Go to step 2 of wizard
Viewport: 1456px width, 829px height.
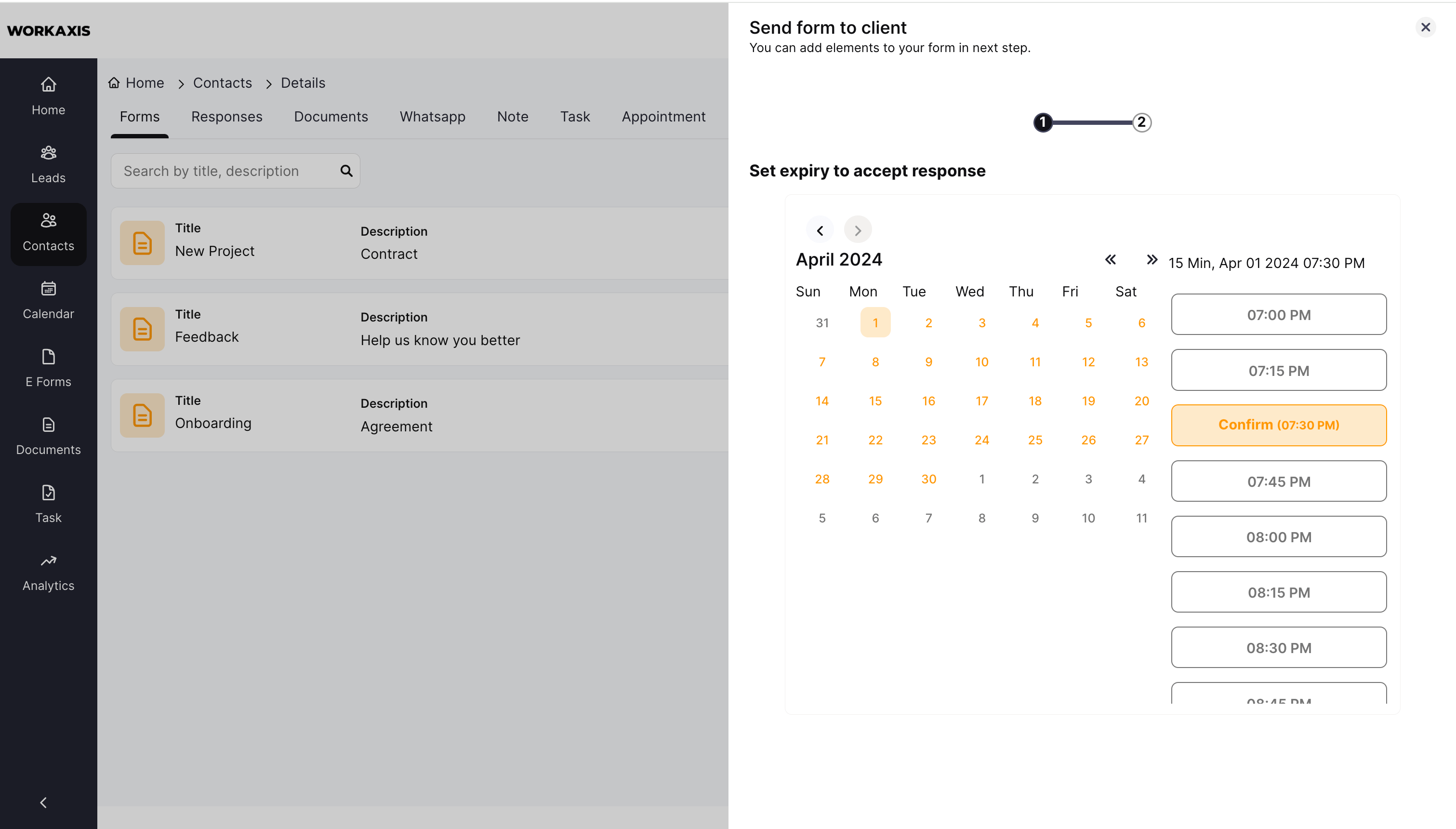pyautogui.click(x=1141, y=122)
